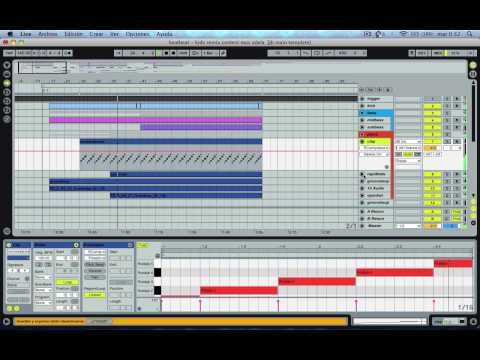Toggle the Follow button in transport
480x360 pixels.
(118, 53)
